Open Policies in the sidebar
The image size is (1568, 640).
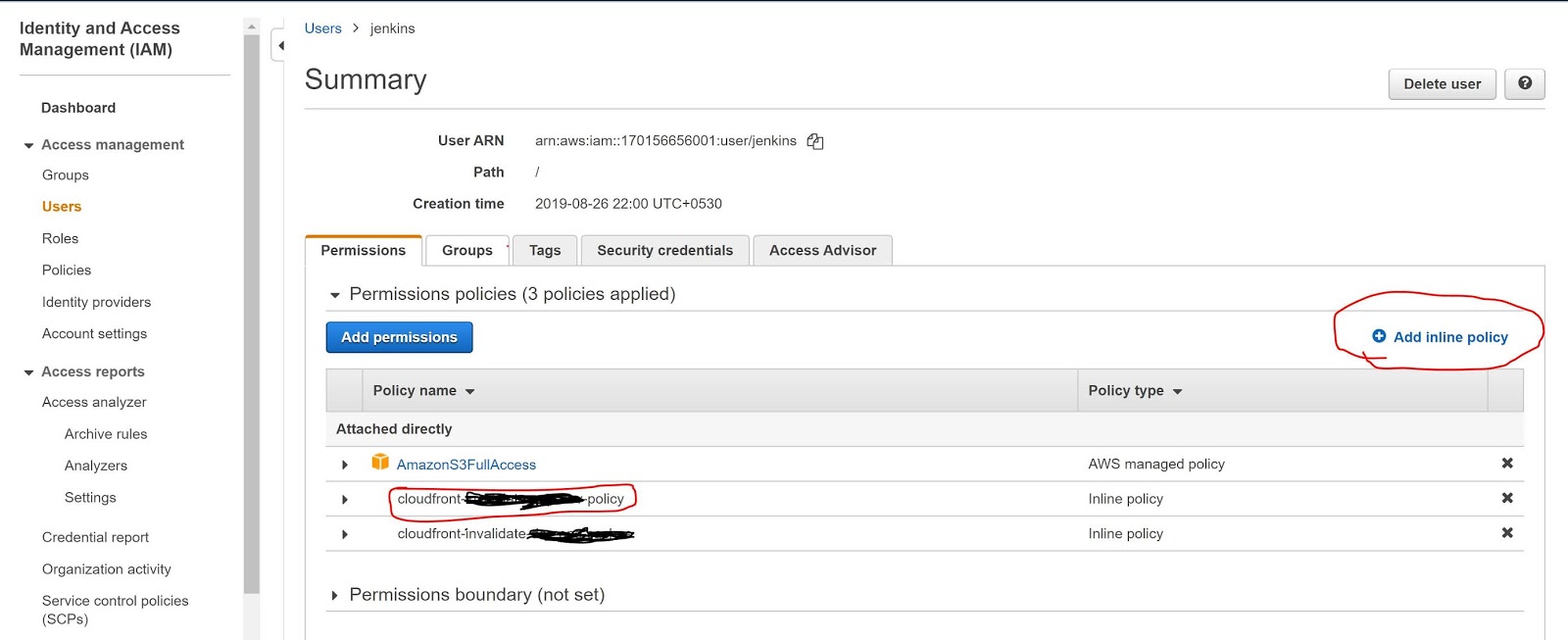pos(67,271)
